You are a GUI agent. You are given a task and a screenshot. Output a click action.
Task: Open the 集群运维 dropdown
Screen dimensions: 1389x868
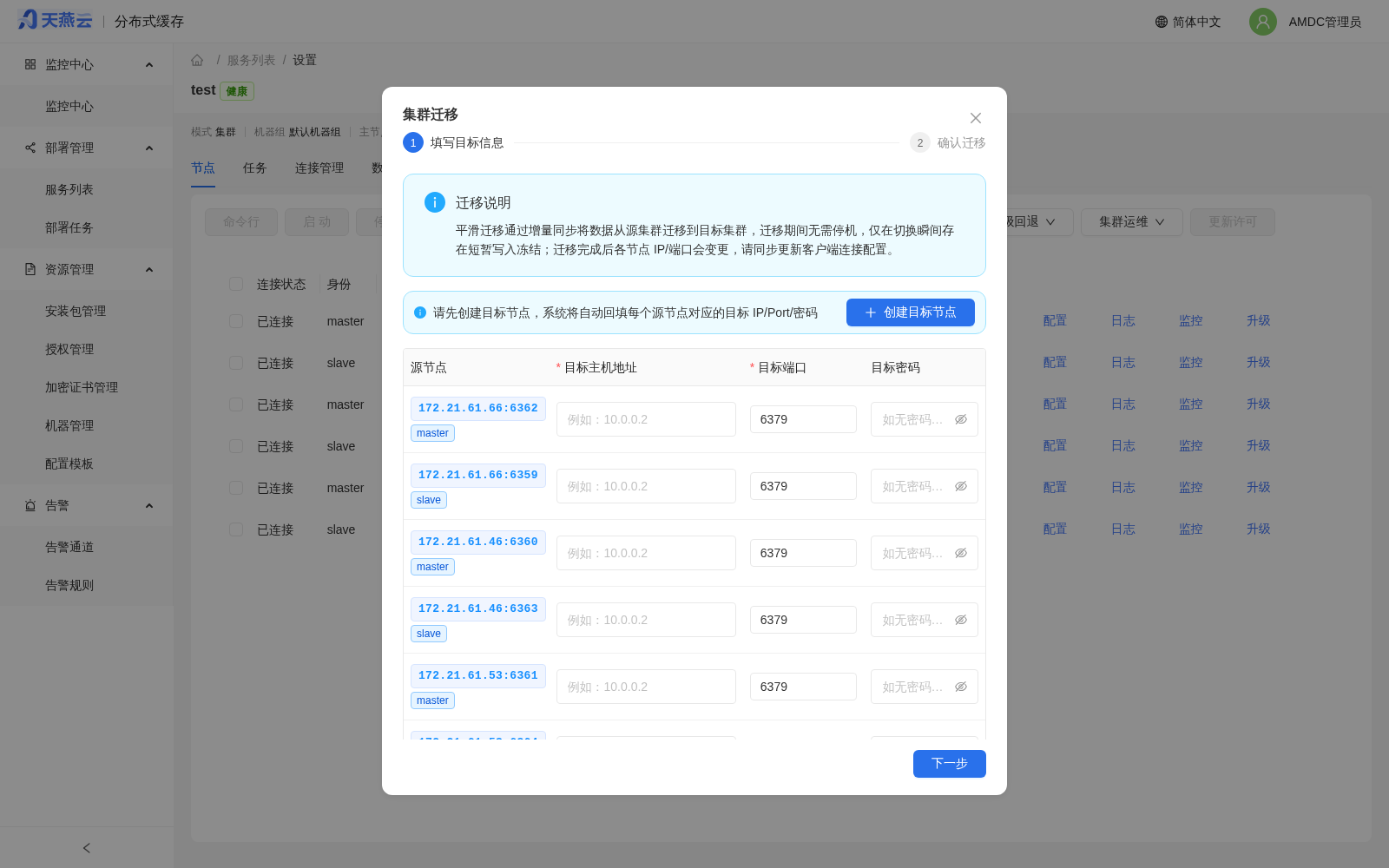tap(1132, 222)
